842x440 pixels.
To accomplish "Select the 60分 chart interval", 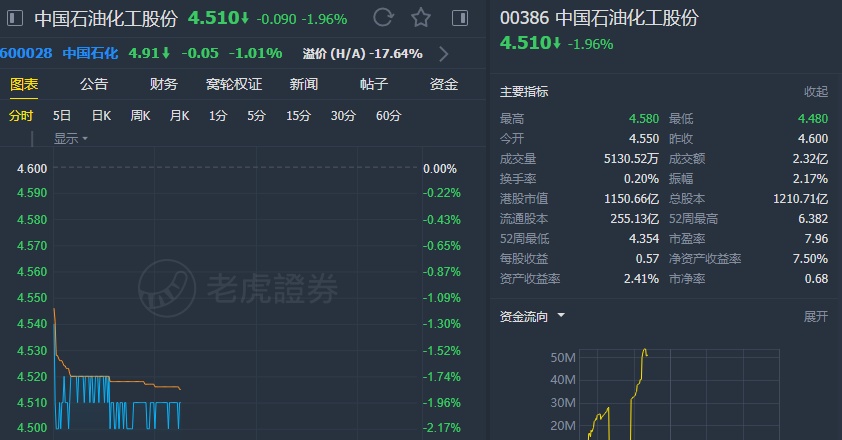I will [x=388, y=116].
